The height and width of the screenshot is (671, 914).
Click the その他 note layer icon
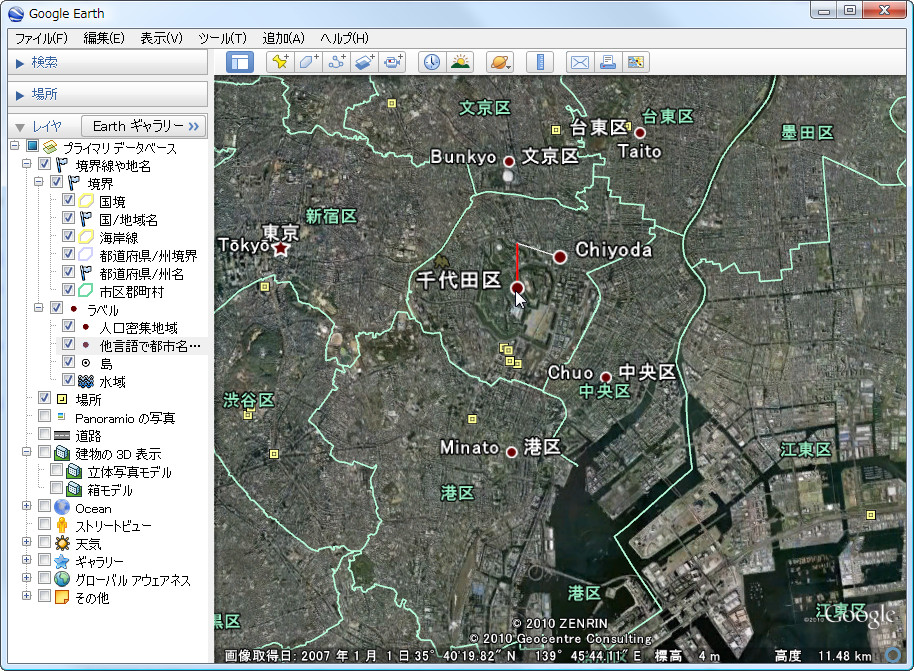(62, 597)
